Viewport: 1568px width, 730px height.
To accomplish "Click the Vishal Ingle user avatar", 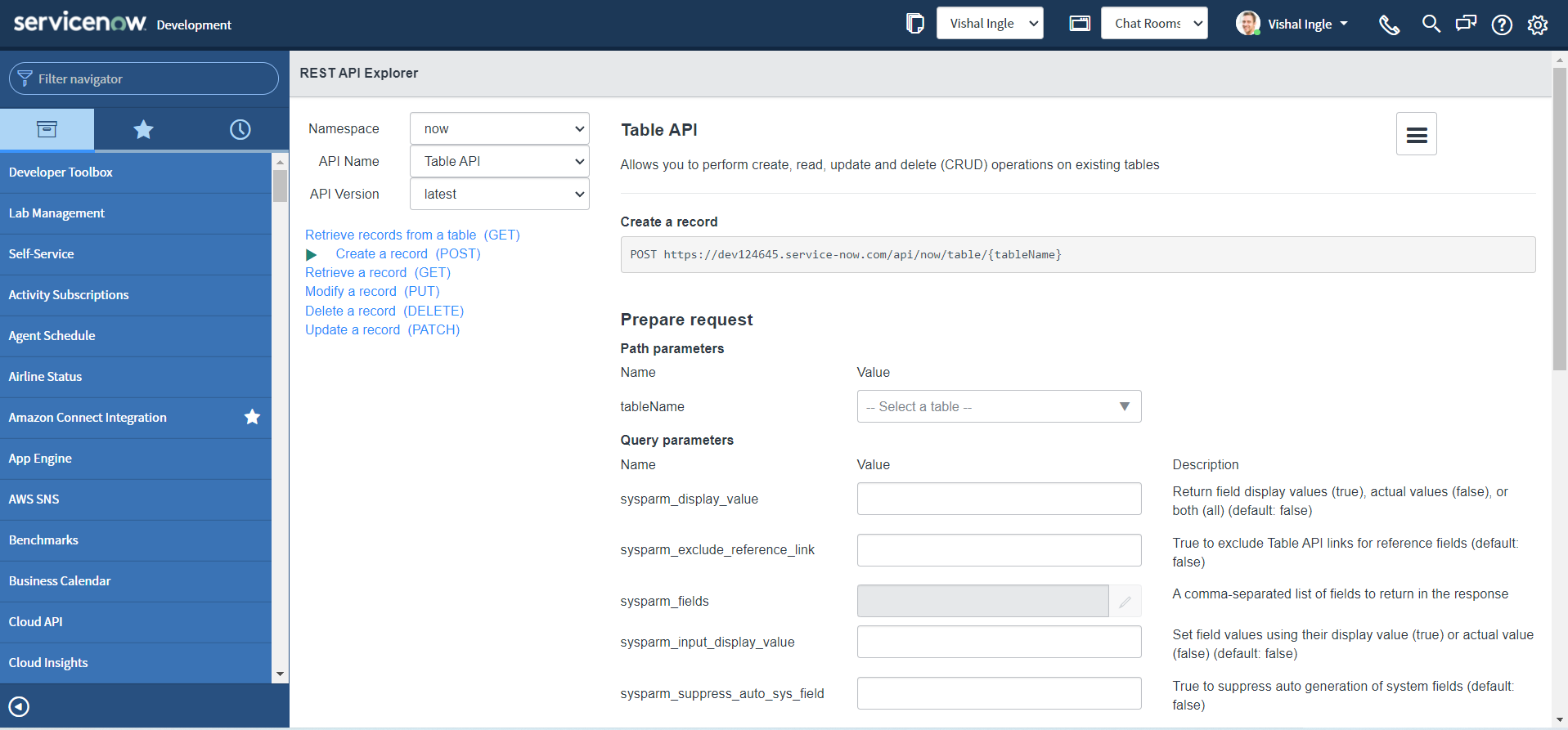I will pos(1248,23).
